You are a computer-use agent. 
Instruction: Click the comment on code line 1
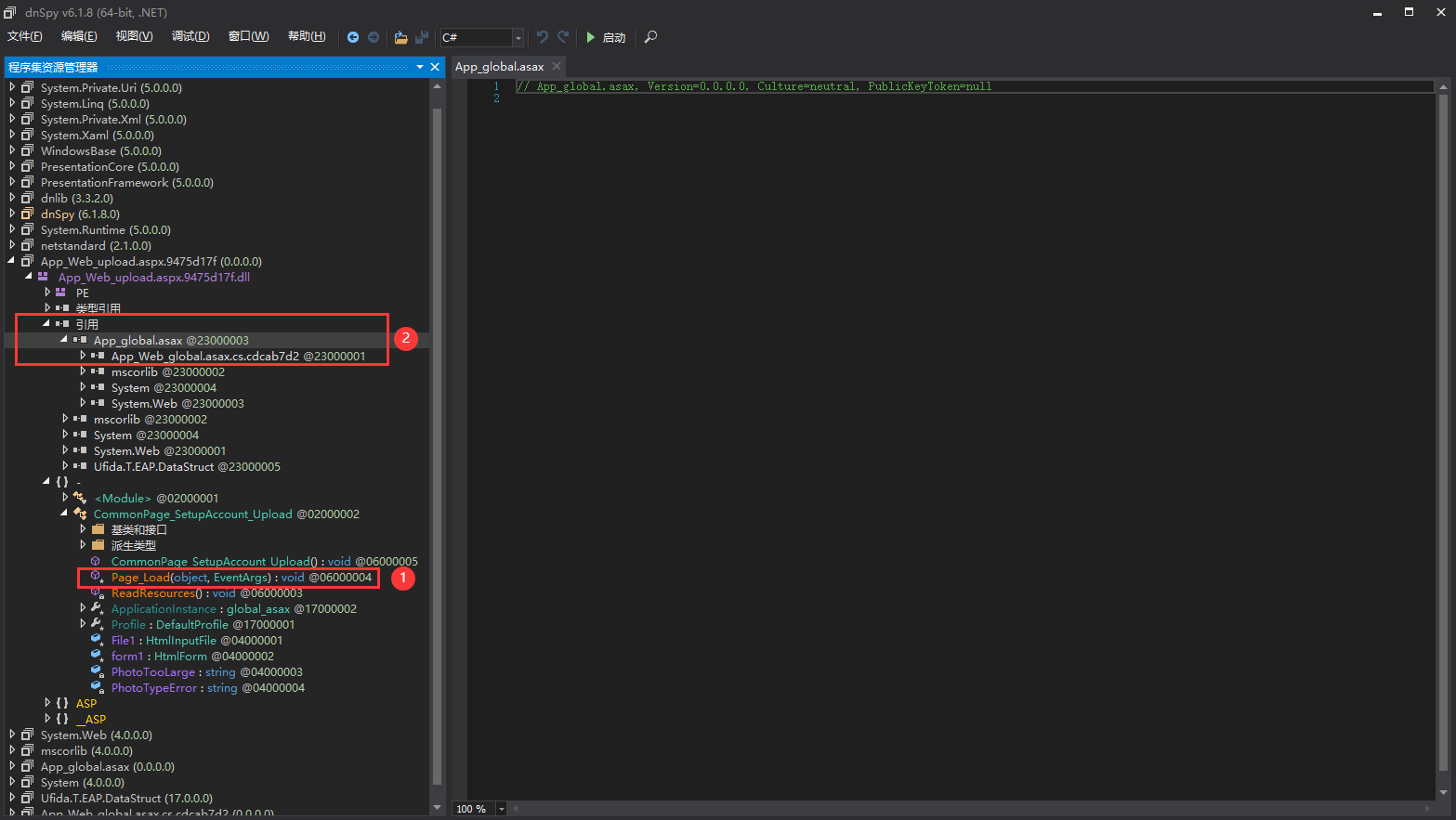(x=754, y=86)
